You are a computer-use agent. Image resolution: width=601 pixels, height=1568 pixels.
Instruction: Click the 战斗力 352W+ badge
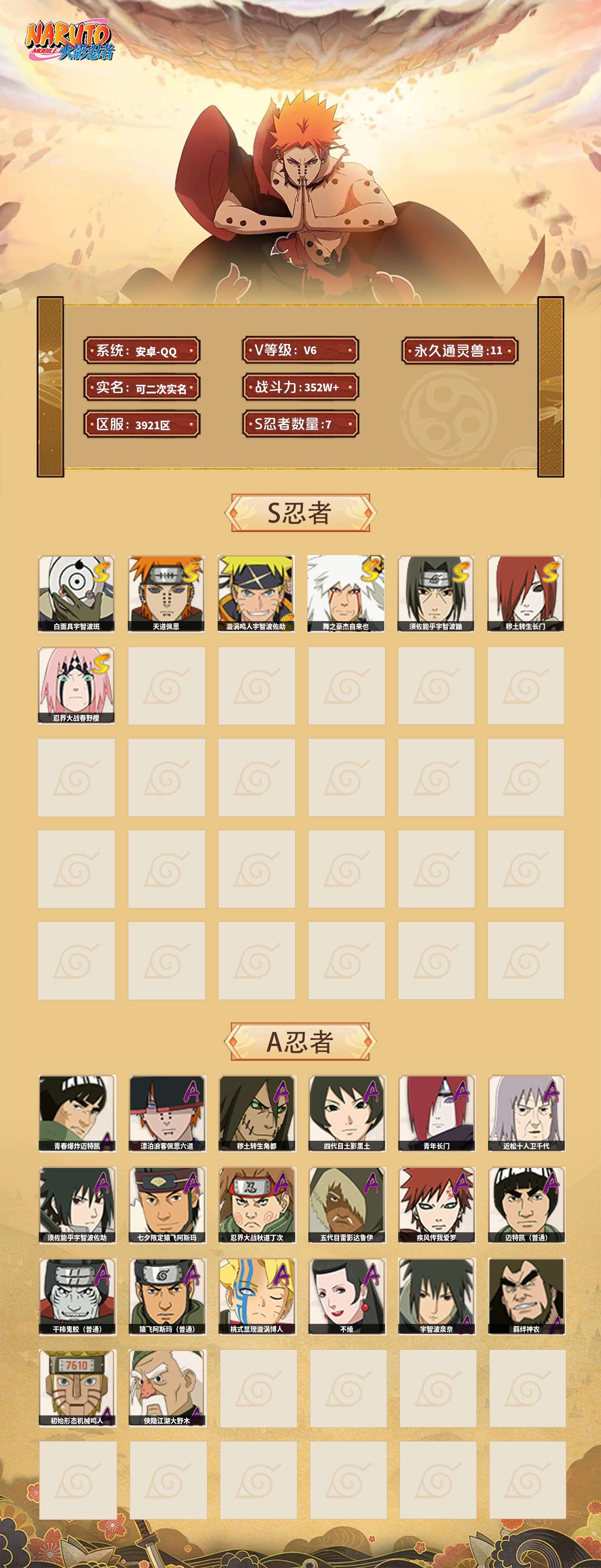point(300,387)
